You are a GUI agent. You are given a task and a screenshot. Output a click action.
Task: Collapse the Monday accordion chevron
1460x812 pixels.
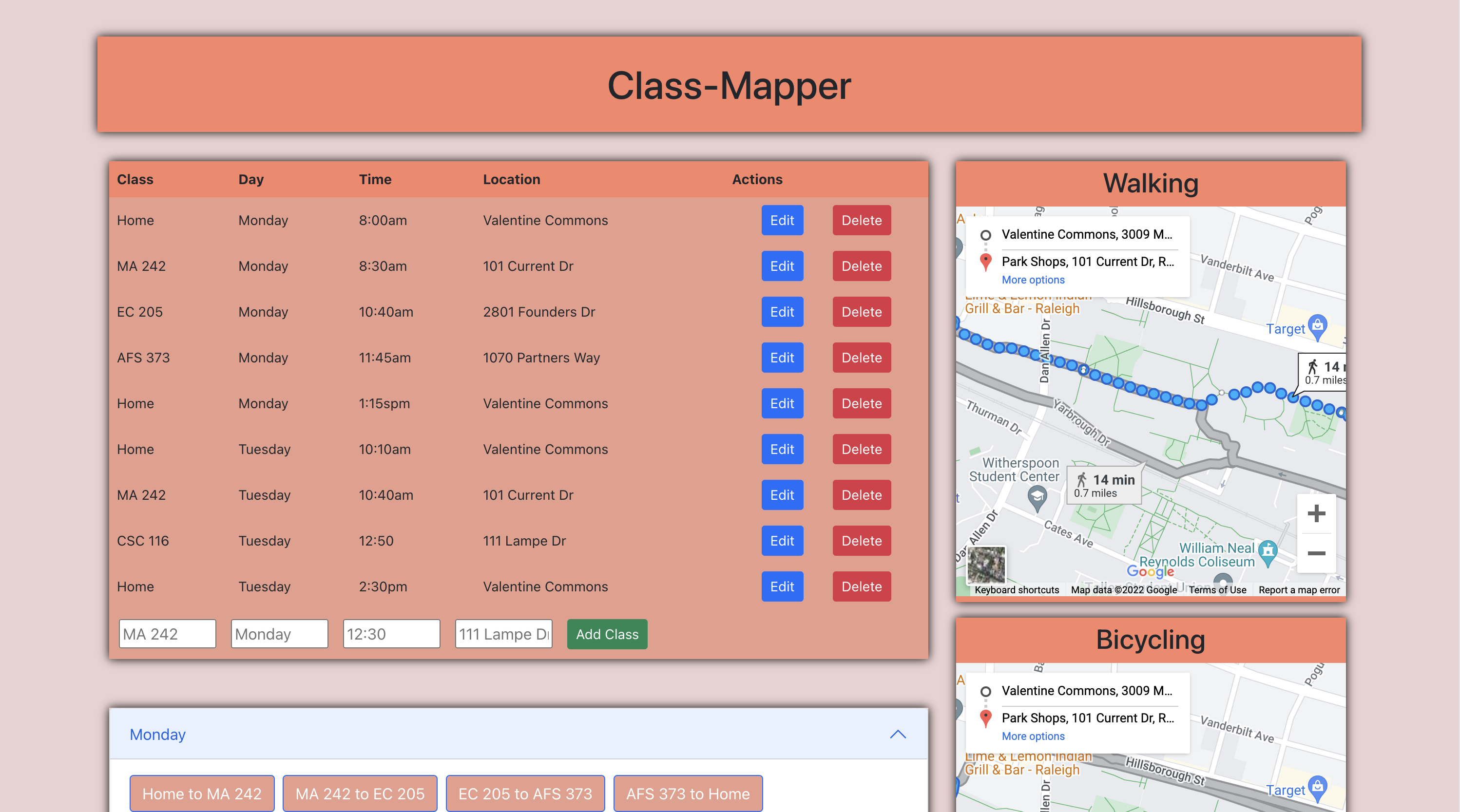click(x=898, y=735)
